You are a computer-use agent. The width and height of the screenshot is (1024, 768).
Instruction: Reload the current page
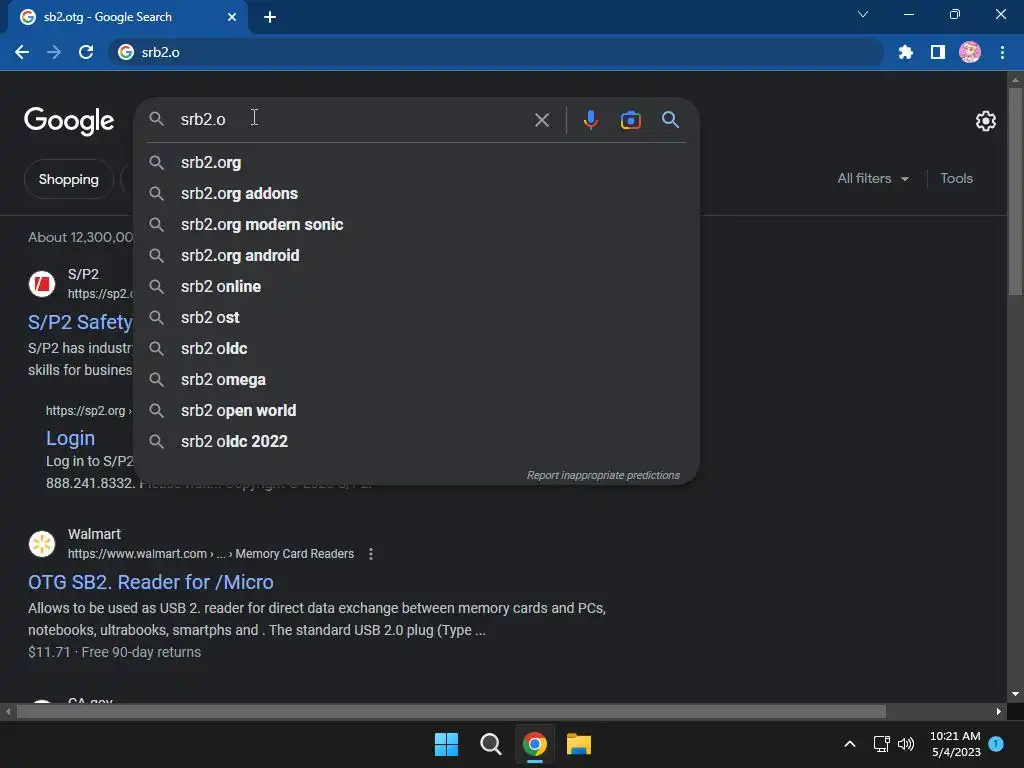86,52
